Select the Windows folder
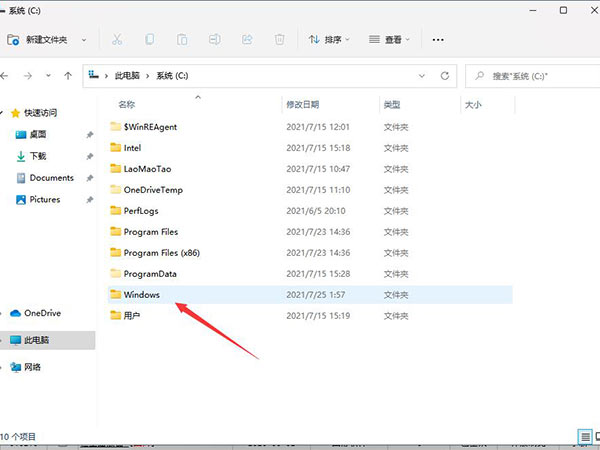The width and height of the screenshot is (600, 450). point(141,294)
